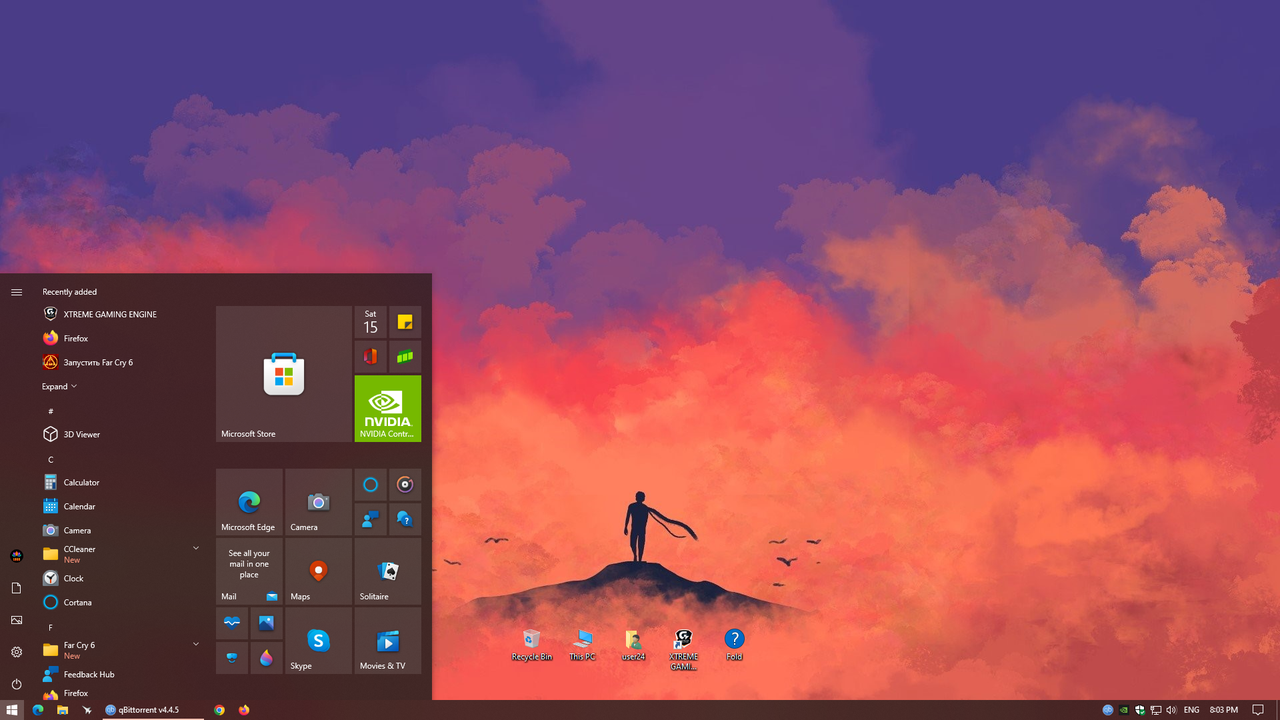
Task: Open the Solitaire tile
Action: tap(387, 571)
